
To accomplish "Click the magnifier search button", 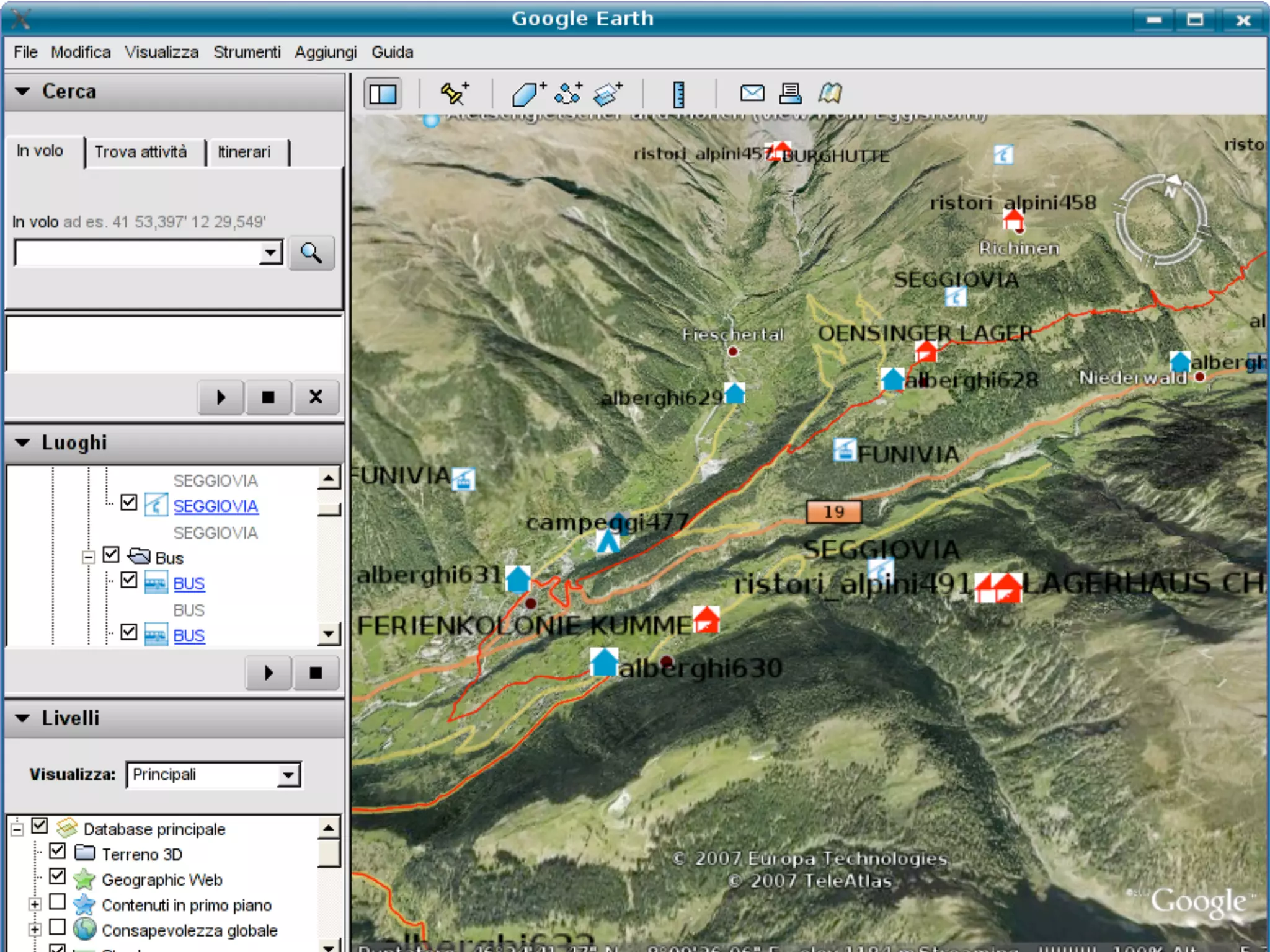I will point(311,253).
